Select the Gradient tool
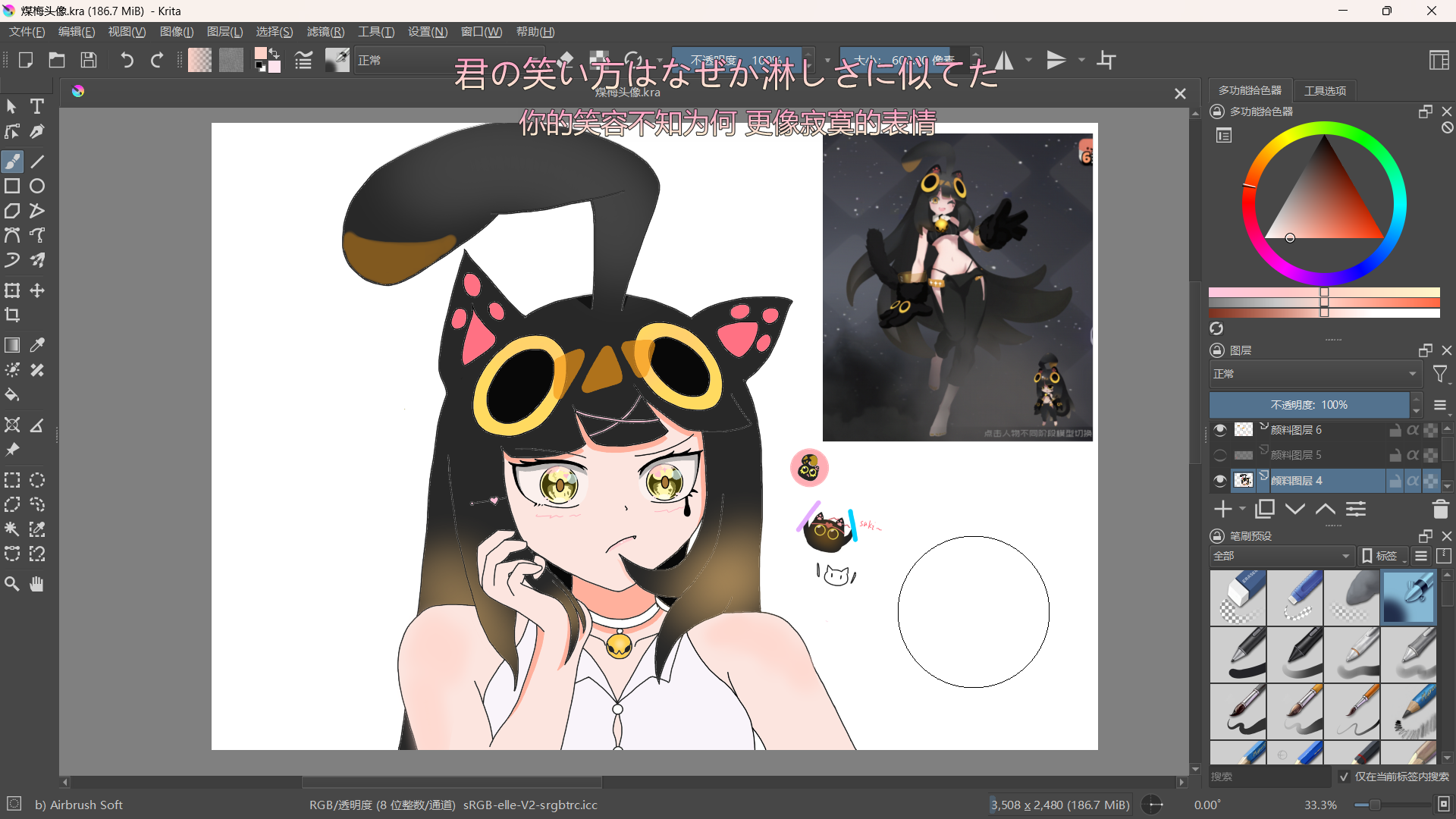Screen dimensions: 1456x819 pyautogui.click(x=12, y=345)
